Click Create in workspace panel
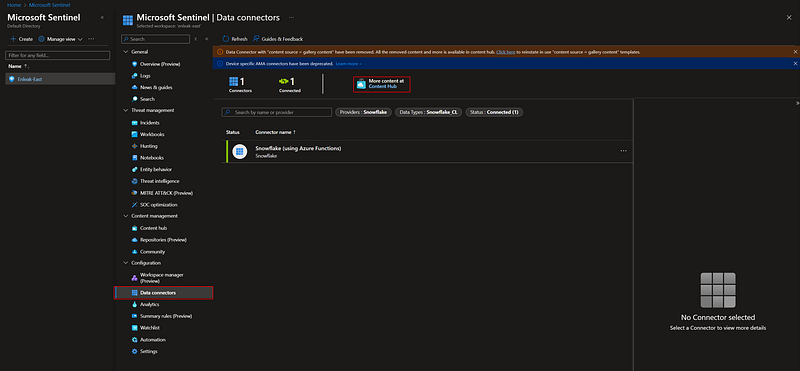Image resolution: width=800 pixels, height=371 pixels. pyautogui.click(x=21, y=39)
